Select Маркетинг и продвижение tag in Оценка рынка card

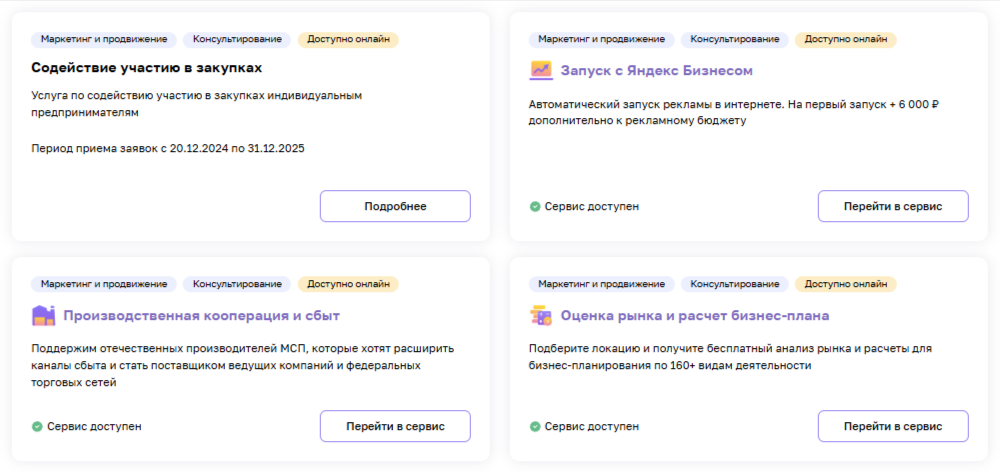point(601,284)
